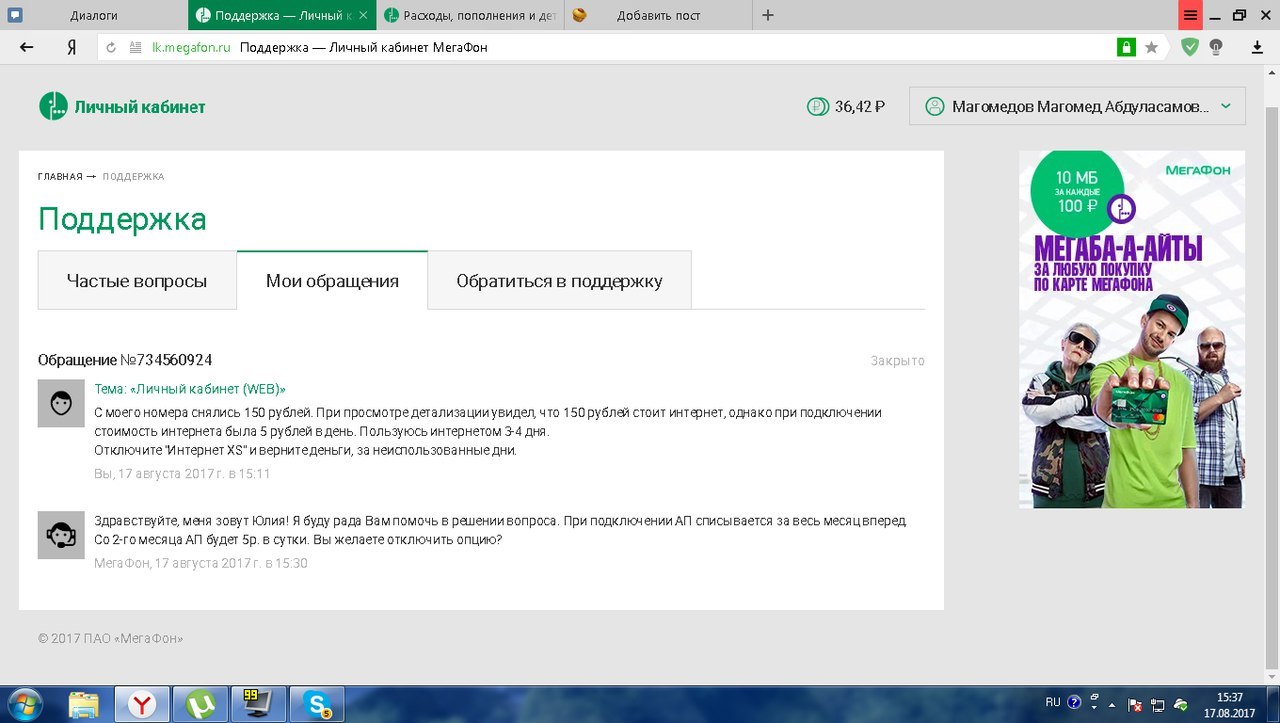
Task: Click the 36,42 ₽ balance amount
Action: (860, 107)
